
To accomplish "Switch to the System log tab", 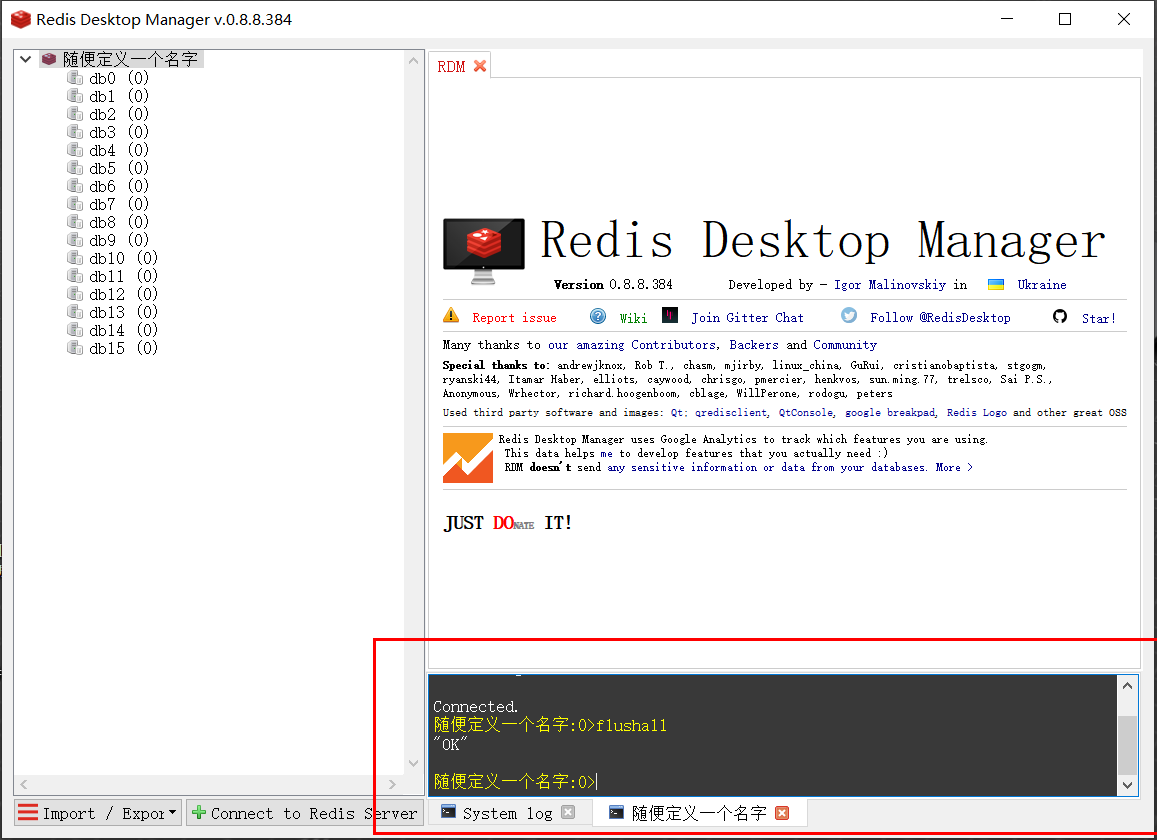I will [508, 813].
